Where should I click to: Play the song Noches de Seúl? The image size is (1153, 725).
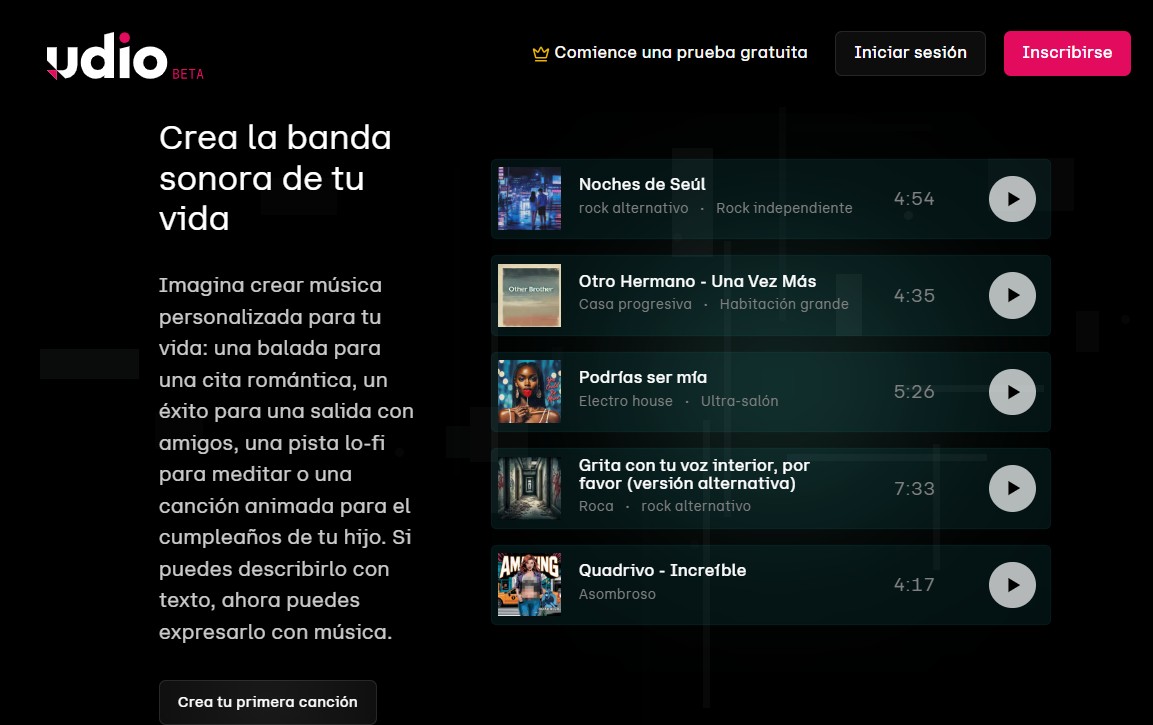[1012, 199]
